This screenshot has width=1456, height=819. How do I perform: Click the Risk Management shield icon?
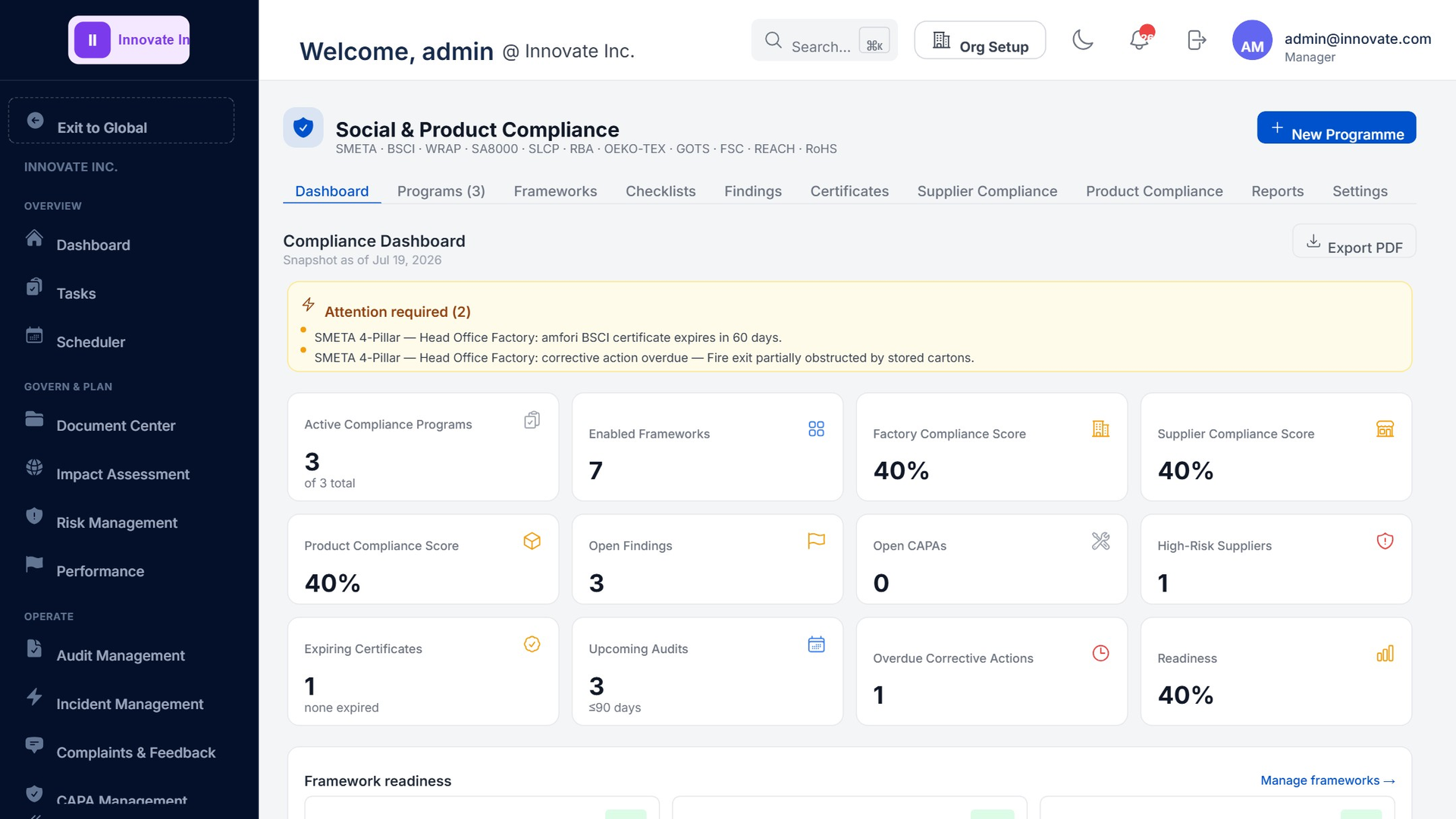[x=34, y=516]
